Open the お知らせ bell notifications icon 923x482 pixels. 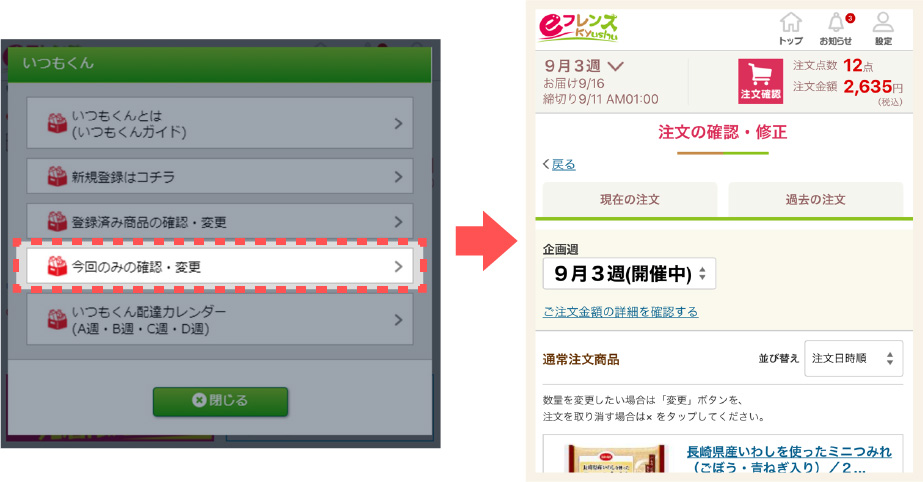836,28
